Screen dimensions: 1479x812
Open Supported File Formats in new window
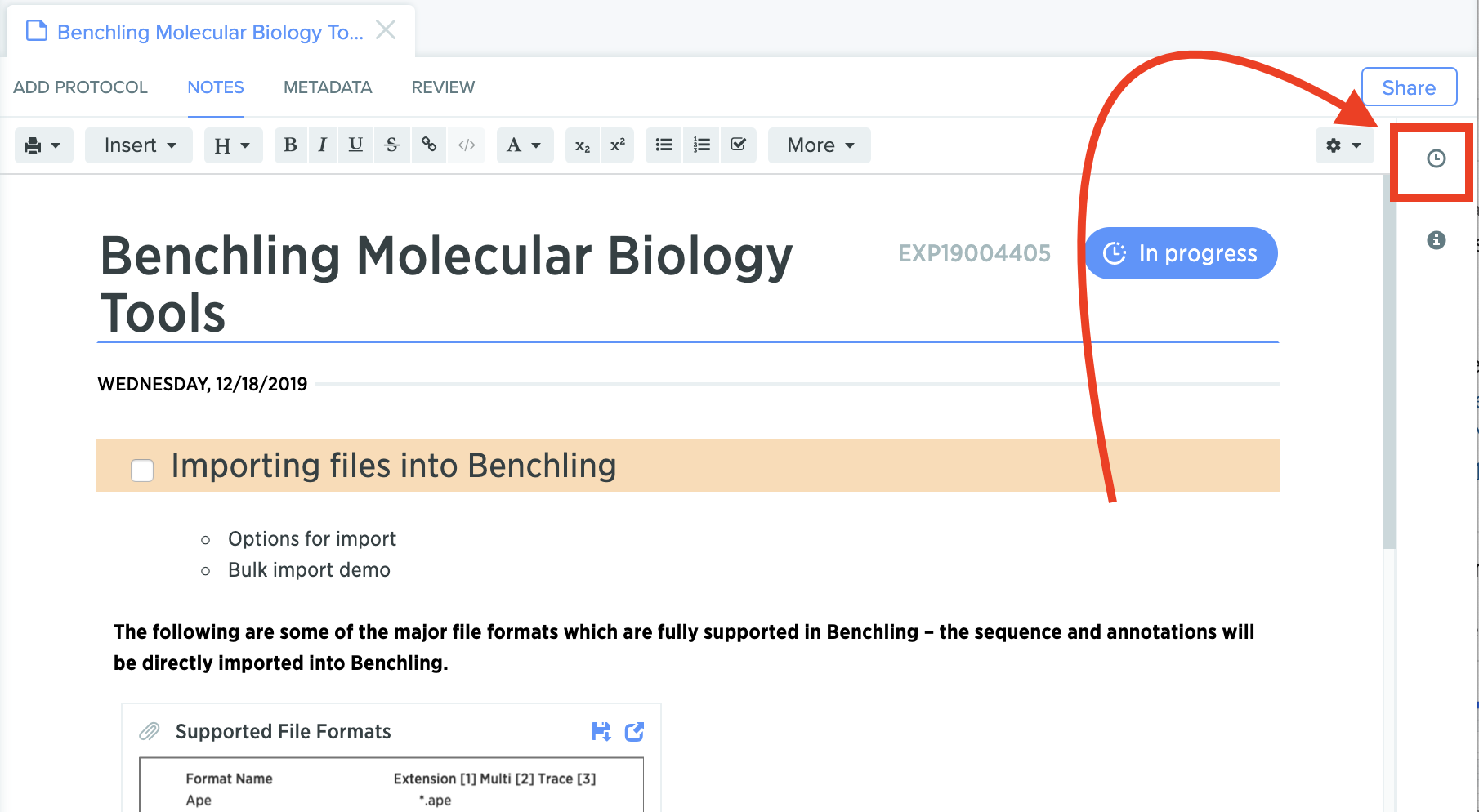(635, 731)
